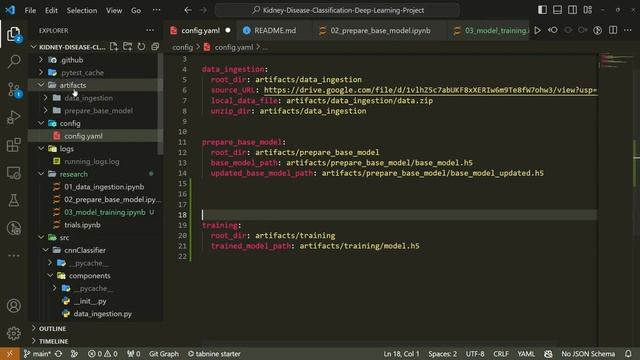Open the Edit menu
The image size is (640, 360).
coord(51,10)
